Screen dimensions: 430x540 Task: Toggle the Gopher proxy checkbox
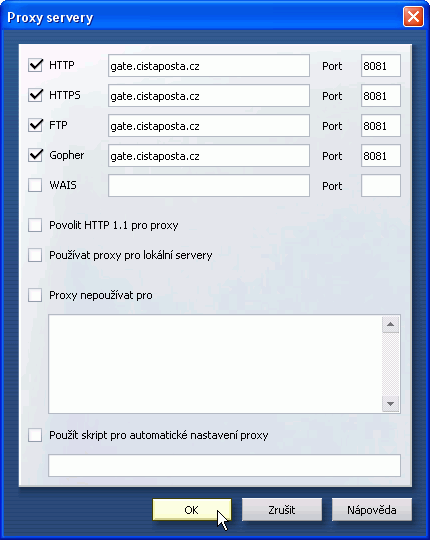coord(35,155)
